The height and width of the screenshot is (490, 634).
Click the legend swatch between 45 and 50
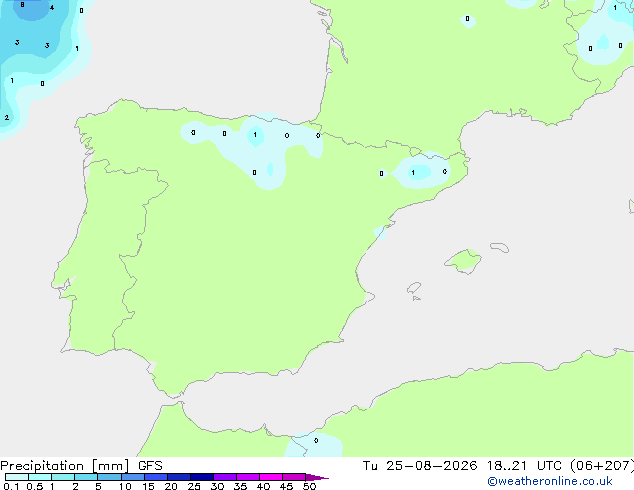(x=294, y=477)
